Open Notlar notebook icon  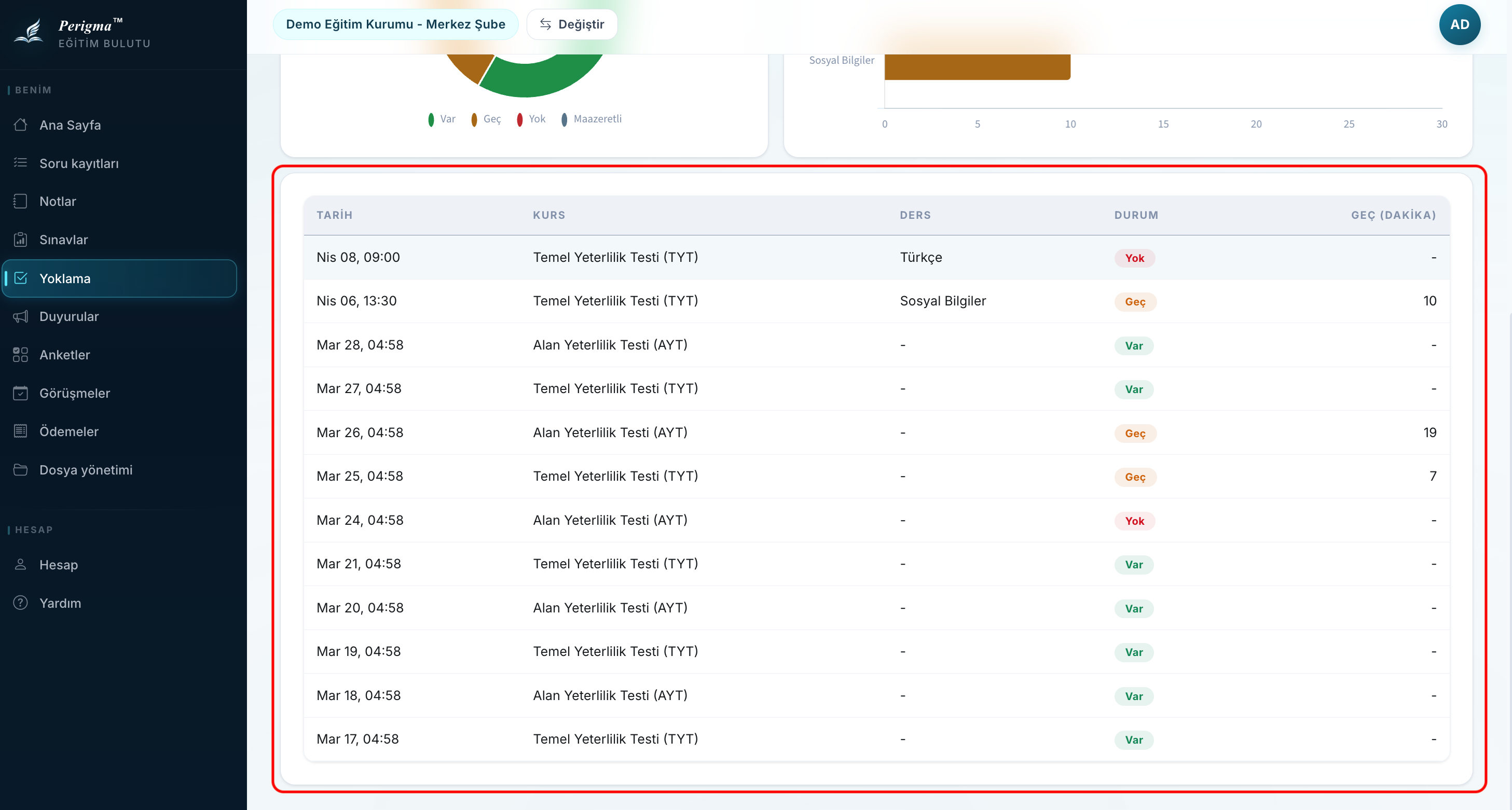(21, 201)
